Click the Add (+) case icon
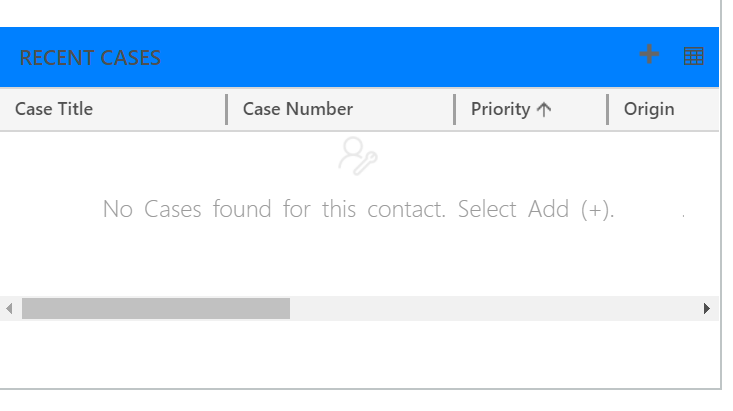733x411 pixels. [650, 55]
